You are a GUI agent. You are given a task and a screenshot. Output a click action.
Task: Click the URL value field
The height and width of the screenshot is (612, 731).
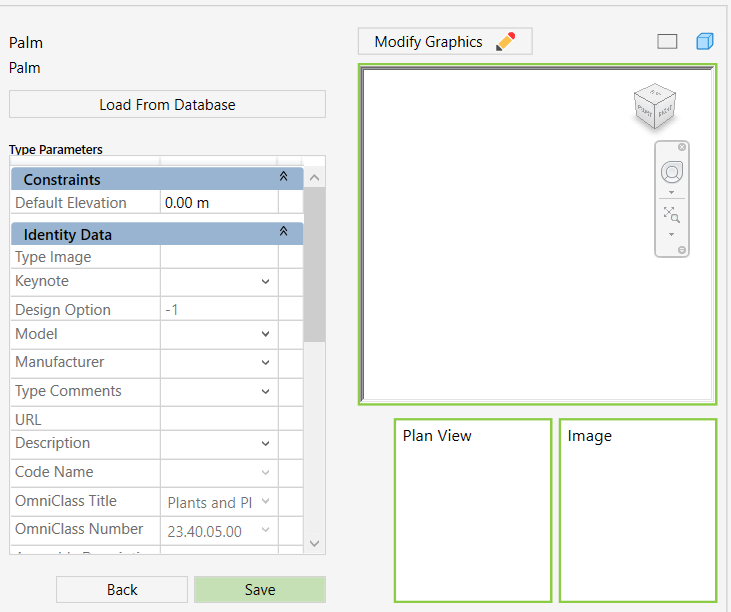pos(219,419)
